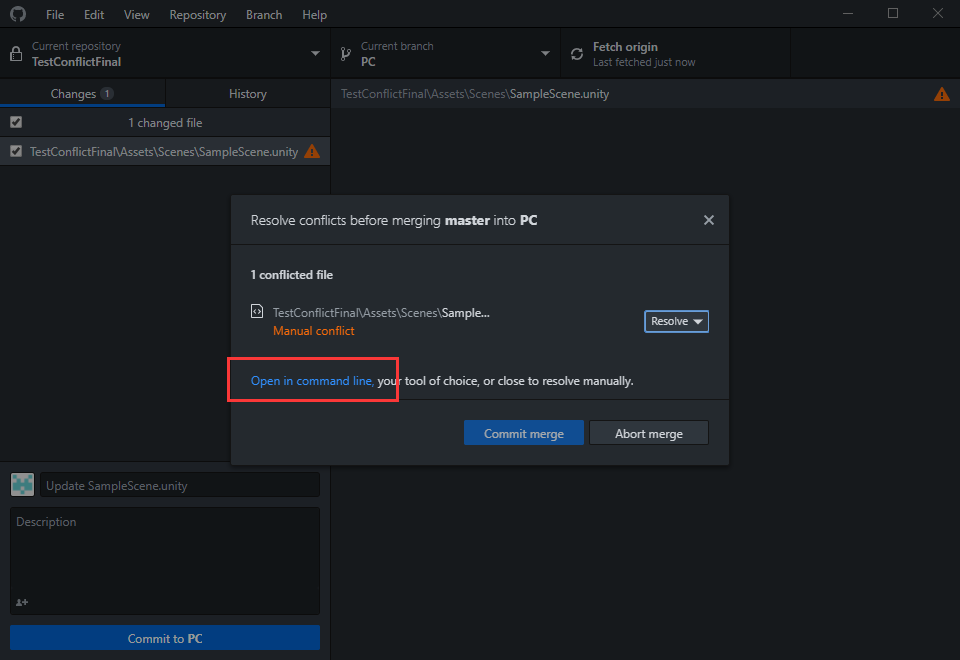Close the resolve conflicts dialog

pyautogui.click(x=708, y=220)
